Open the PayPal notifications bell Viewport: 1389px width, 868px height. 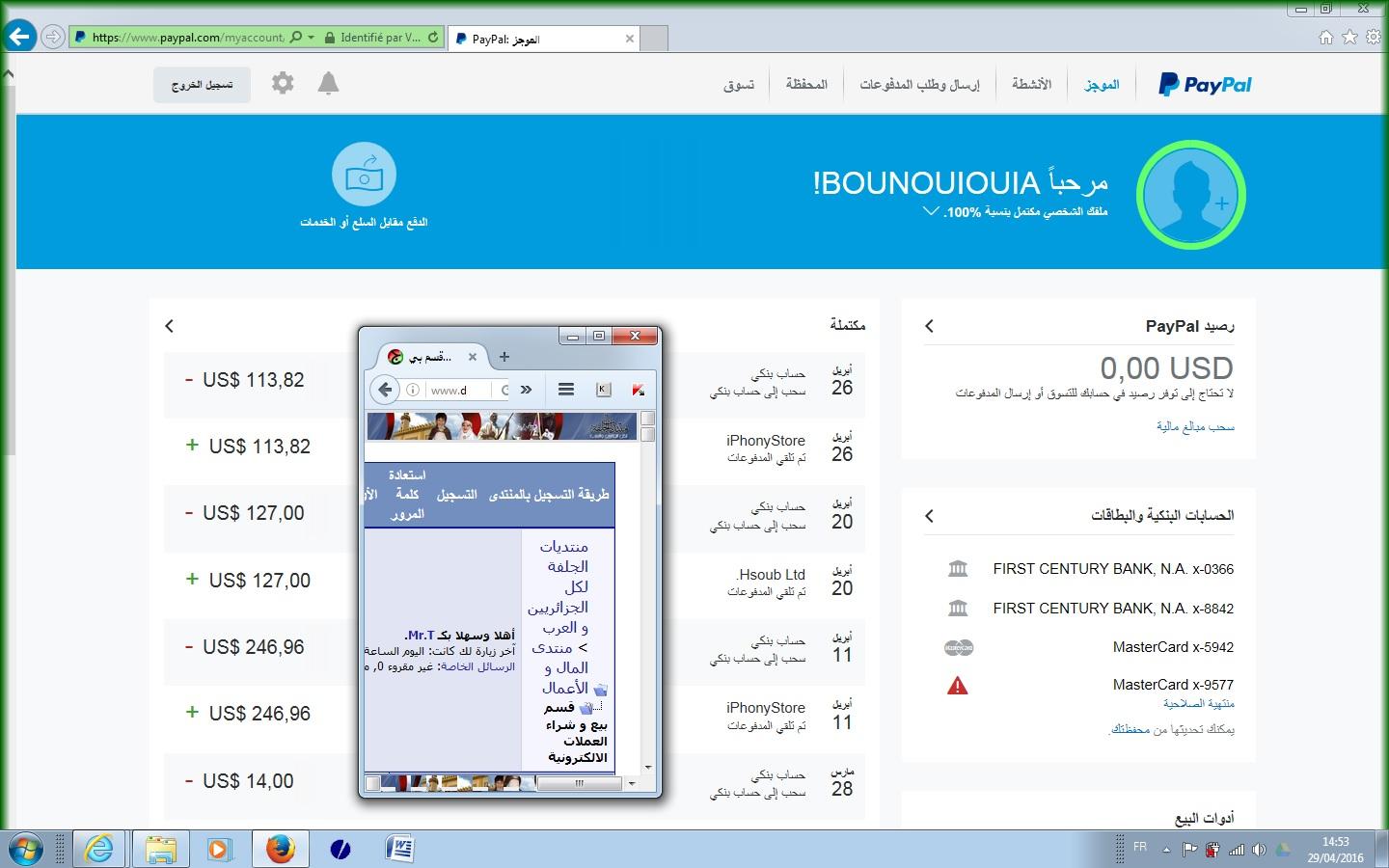coord(328,83)
